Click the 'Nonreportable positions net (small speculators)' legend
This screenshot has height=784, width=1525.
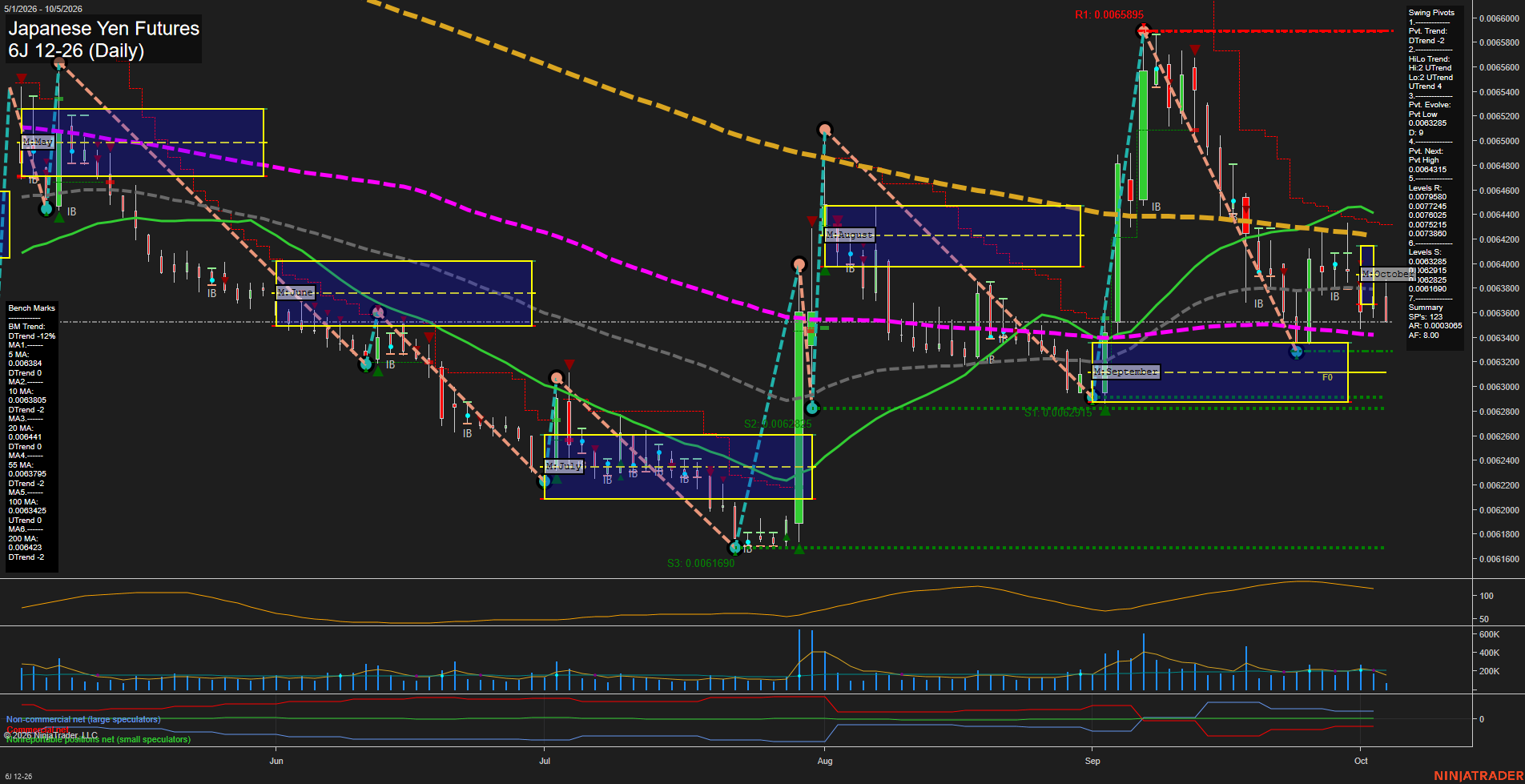(99, 739)
